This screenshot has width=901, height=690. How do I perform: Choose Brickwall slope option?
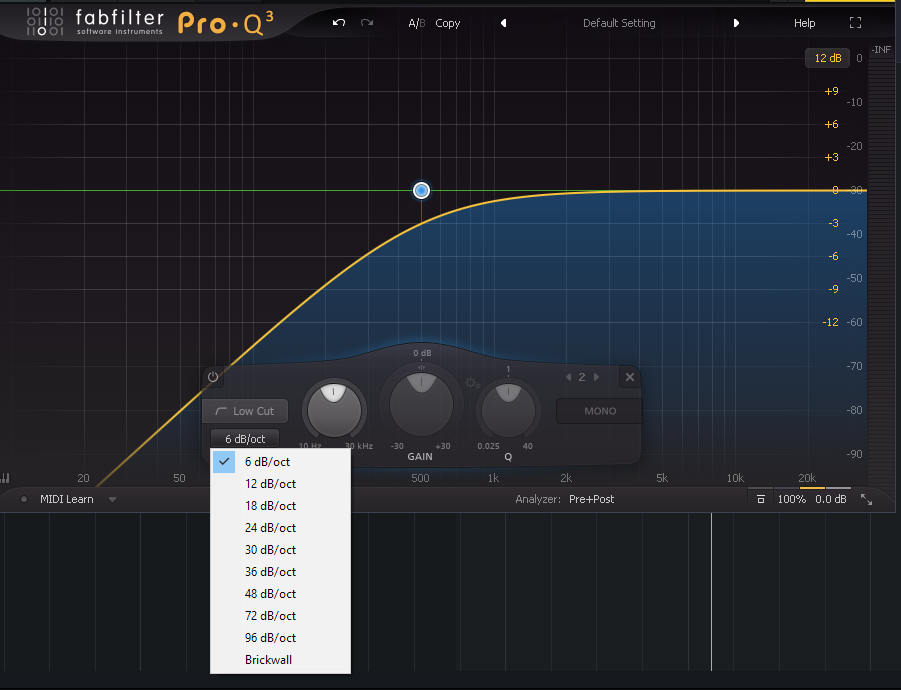(x=280, y=660)
